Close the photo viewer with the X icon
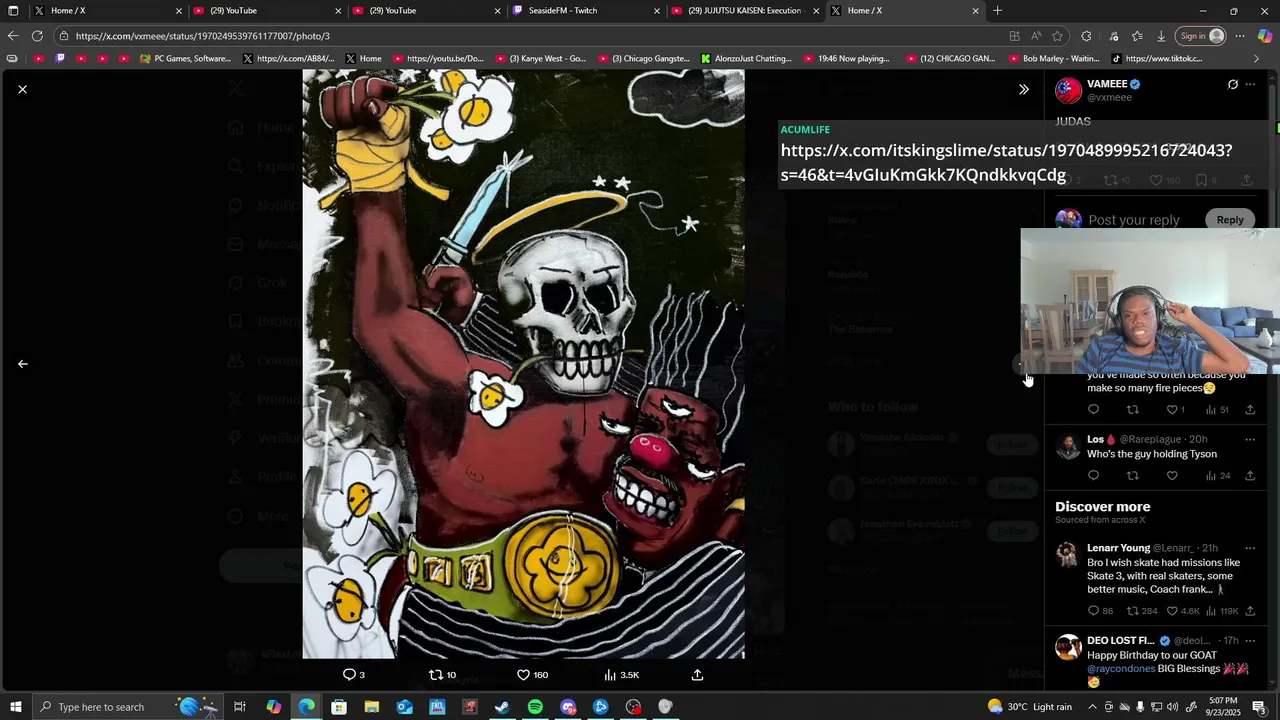This screenshot has height=720, width=1280. 22,89
